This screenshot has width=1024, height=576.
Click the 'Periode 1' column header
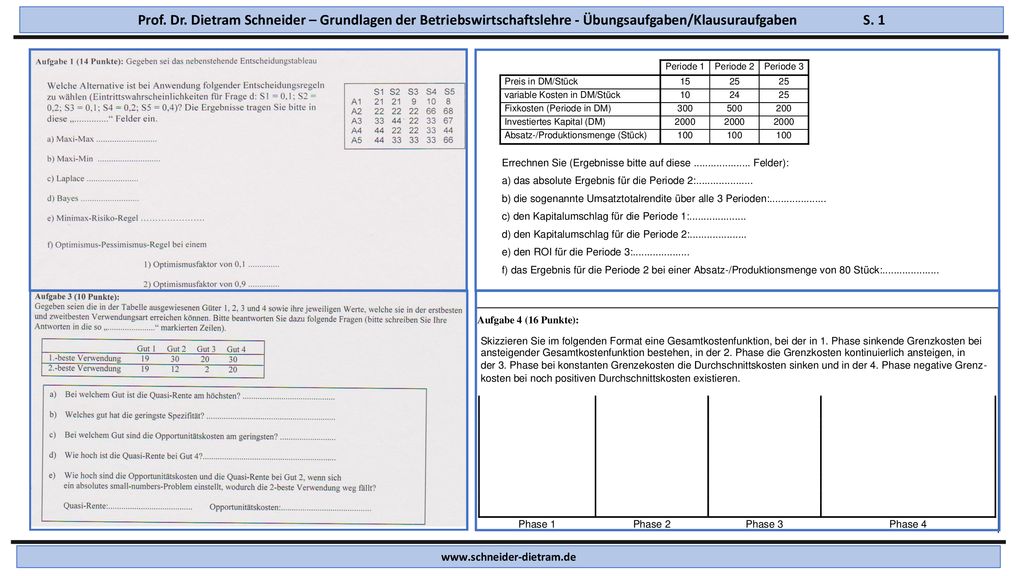point(684,67)
